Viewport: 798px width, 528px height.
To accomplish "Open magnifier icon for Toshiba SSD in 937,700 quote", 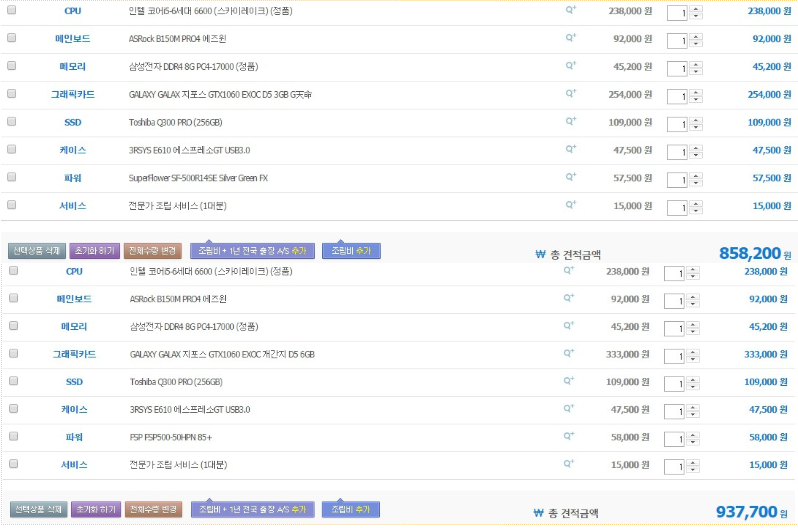I will coord(568,381).
